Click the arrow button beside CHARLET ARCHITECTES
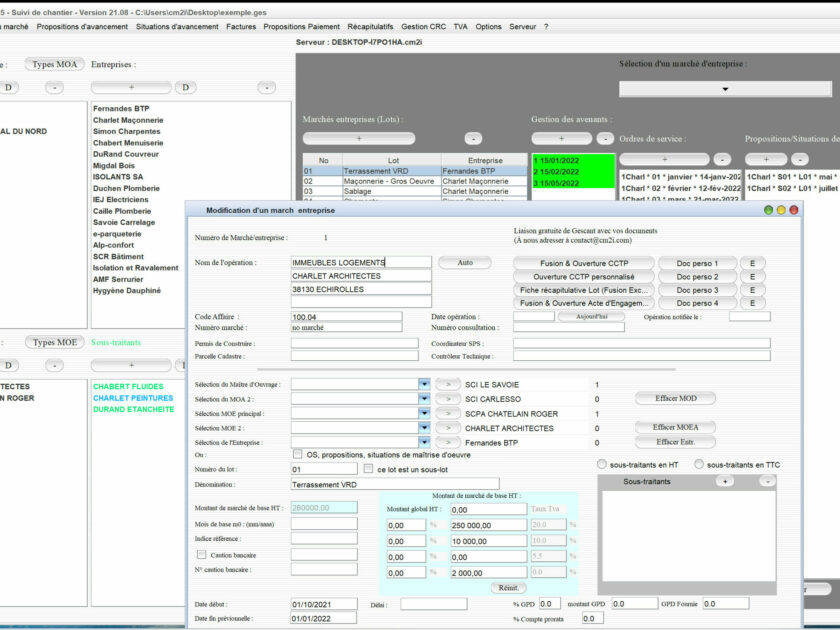 coord(448,428)
